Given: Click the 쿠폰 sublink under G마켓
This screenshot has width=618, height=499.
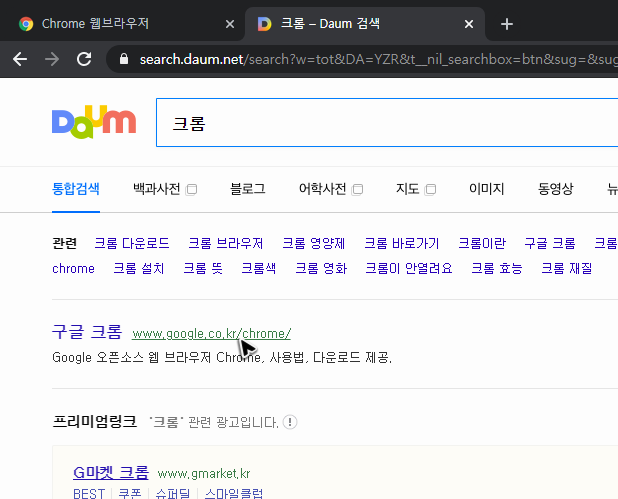Looking at the screenshot, I should 130,493.
